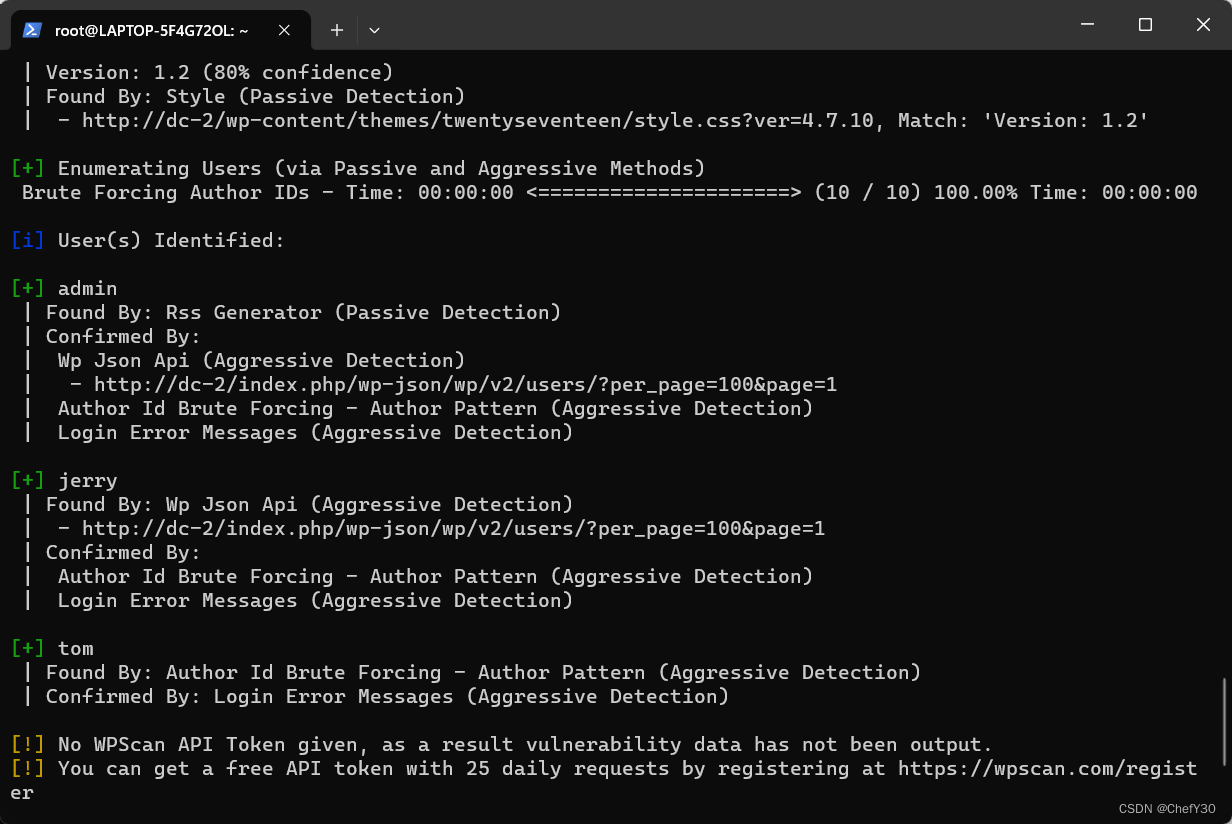1232x824 pixels.
Task: Click the Enumerating Users heading line
Action: click(358, 168)
